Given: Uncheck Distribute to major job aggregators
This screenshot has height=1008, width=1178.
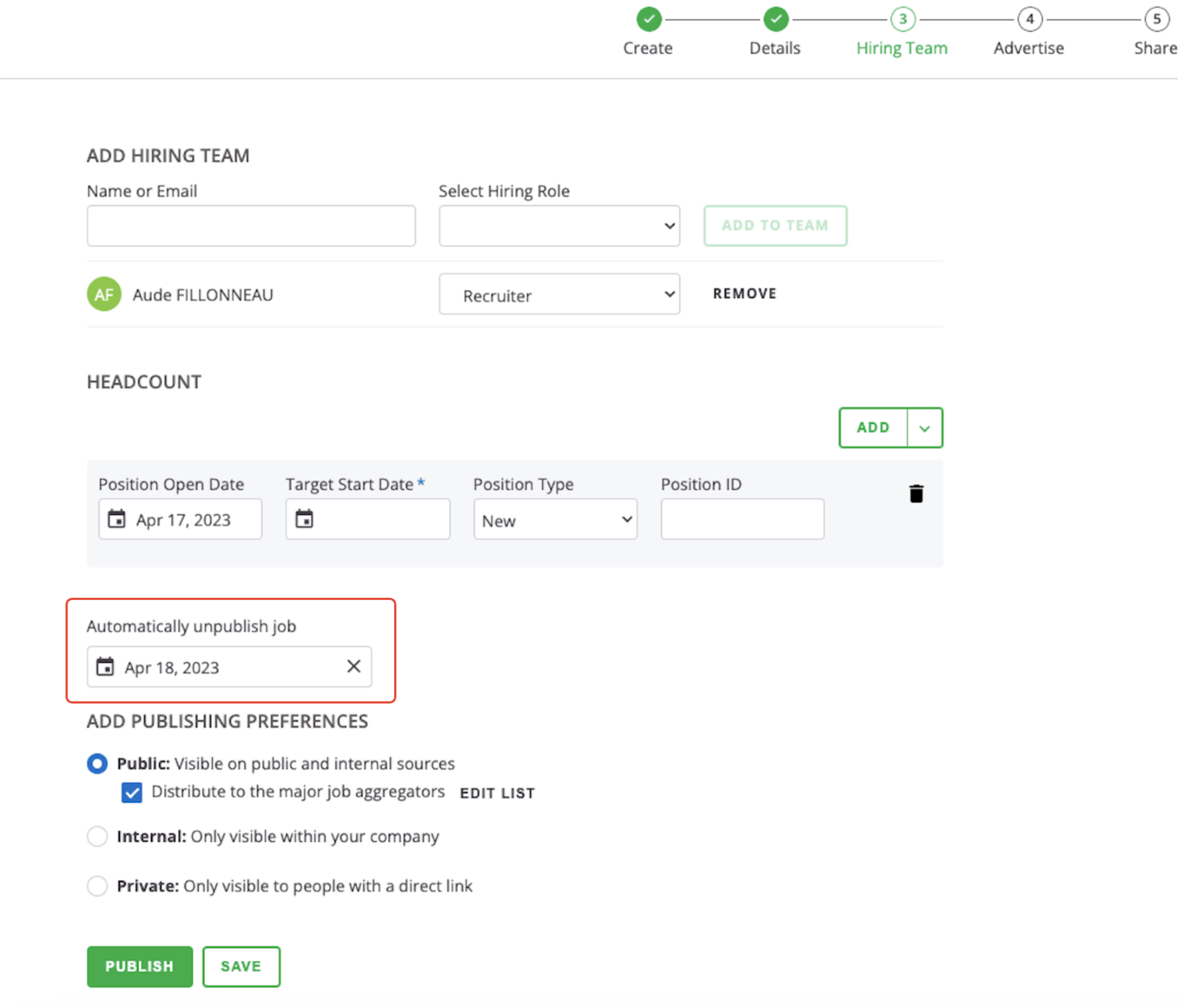Looking at the screenshot, I should tap(132, 792).
